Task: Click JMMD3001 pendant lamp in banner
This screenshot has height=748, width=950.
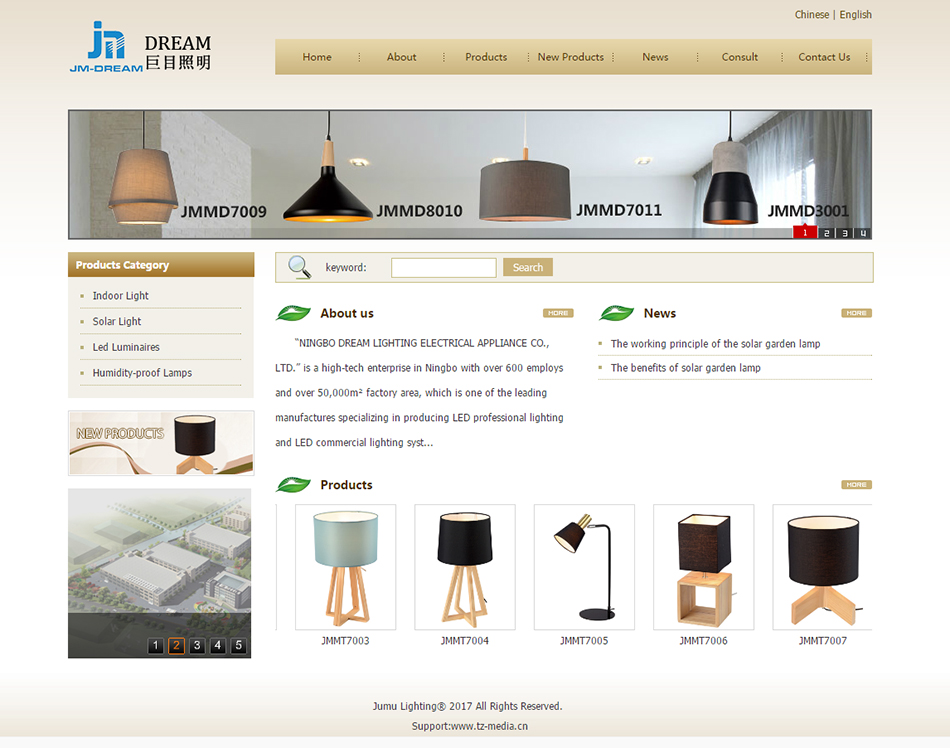Action: (x=730, y=182)
